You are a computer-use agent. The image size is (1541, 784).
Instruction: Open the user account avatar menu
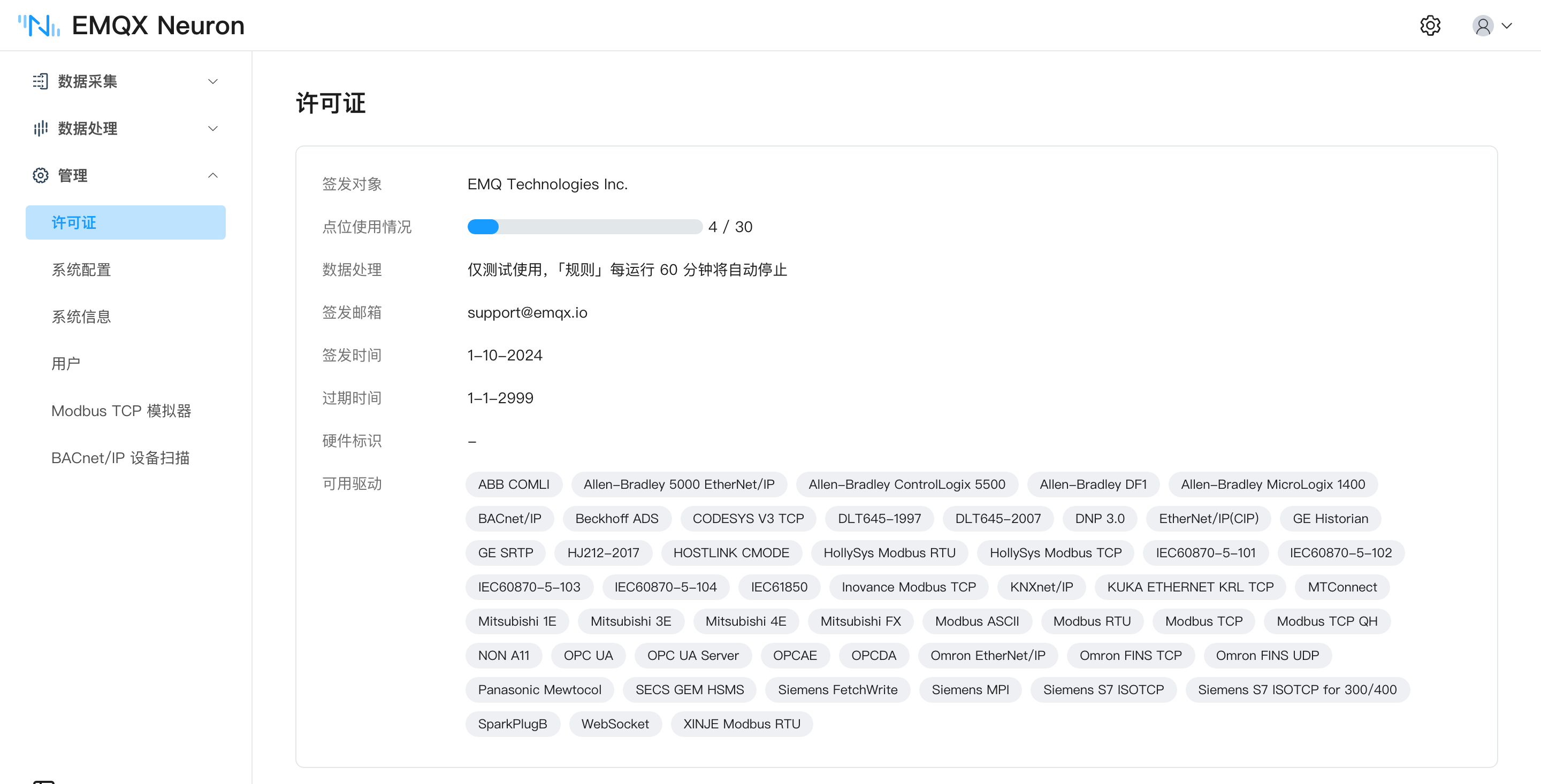1482,26
